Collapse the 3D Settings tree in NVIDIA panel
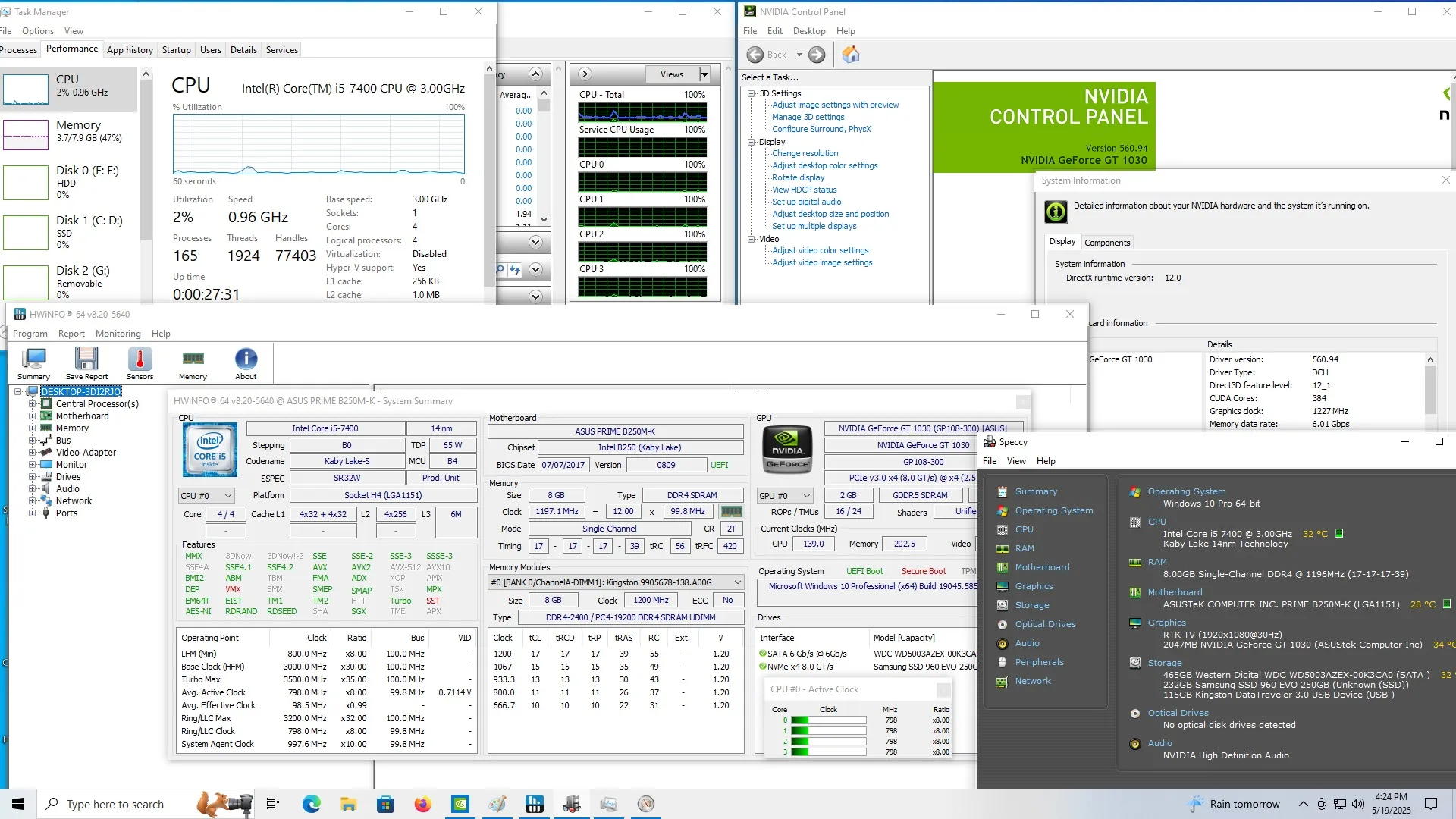 click(752, 93)
